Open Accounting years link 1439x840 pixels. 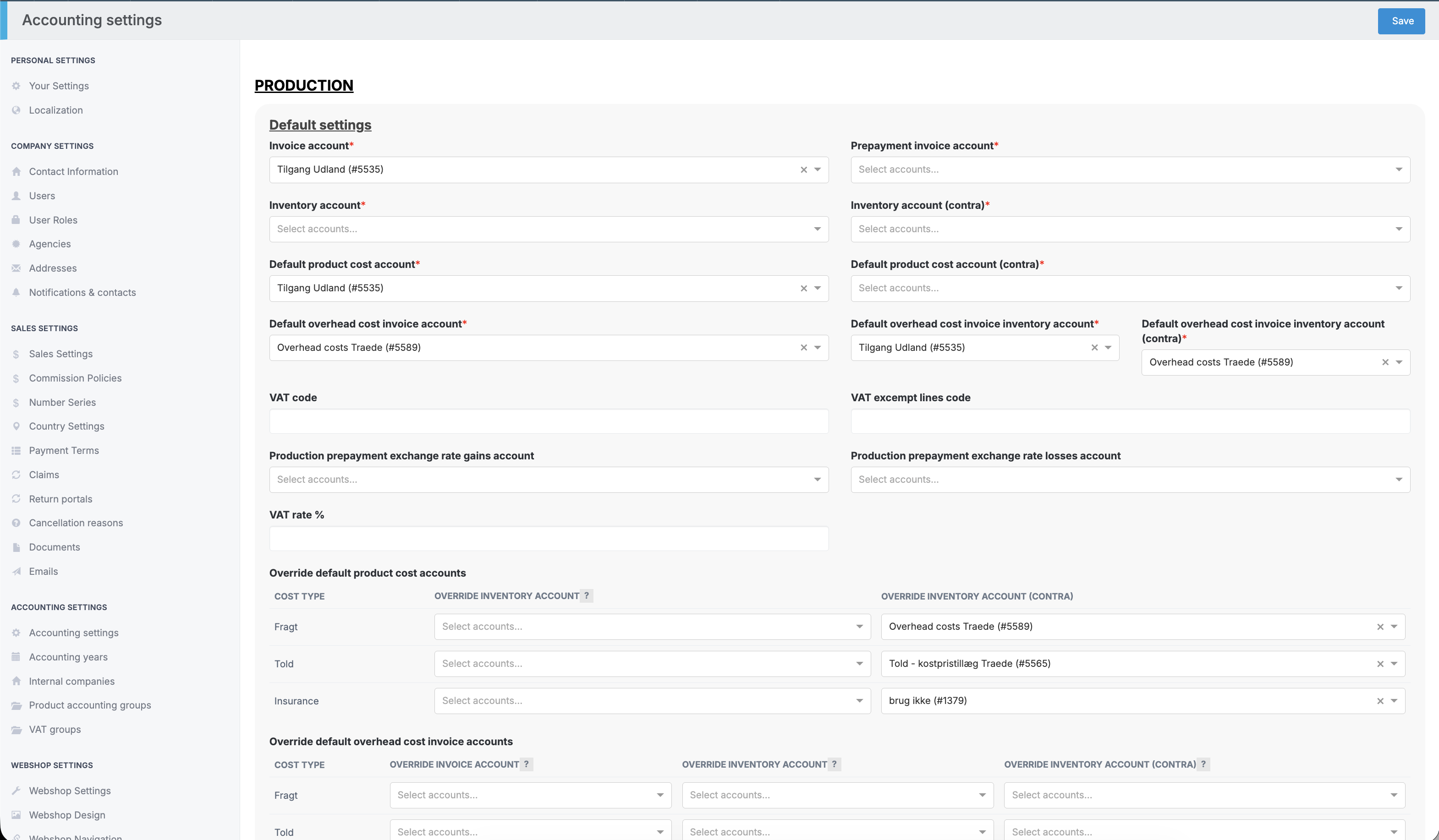click(68, 657)
